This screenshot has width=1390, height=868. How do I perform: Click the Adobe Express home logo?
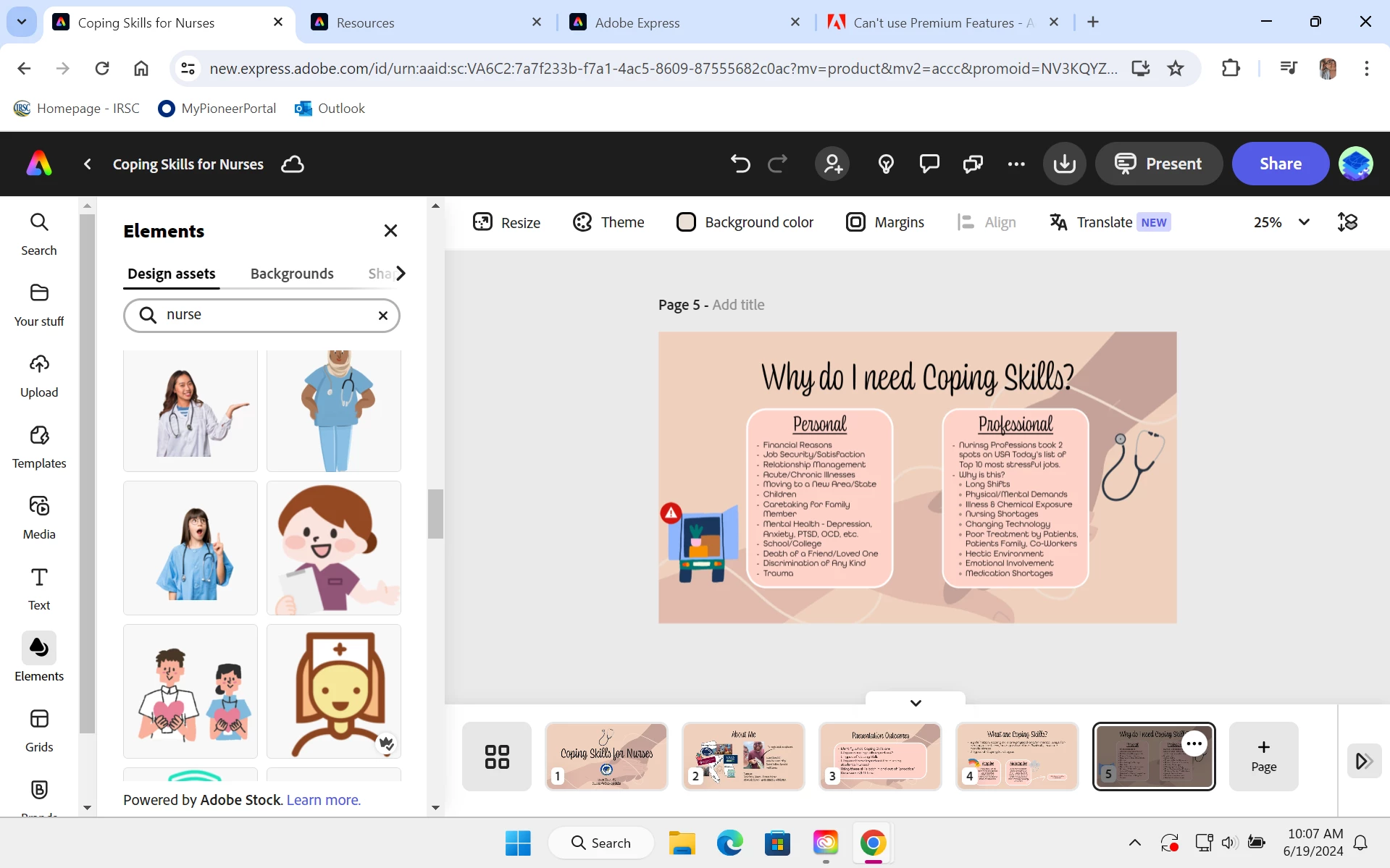click(x=39, y=164)
